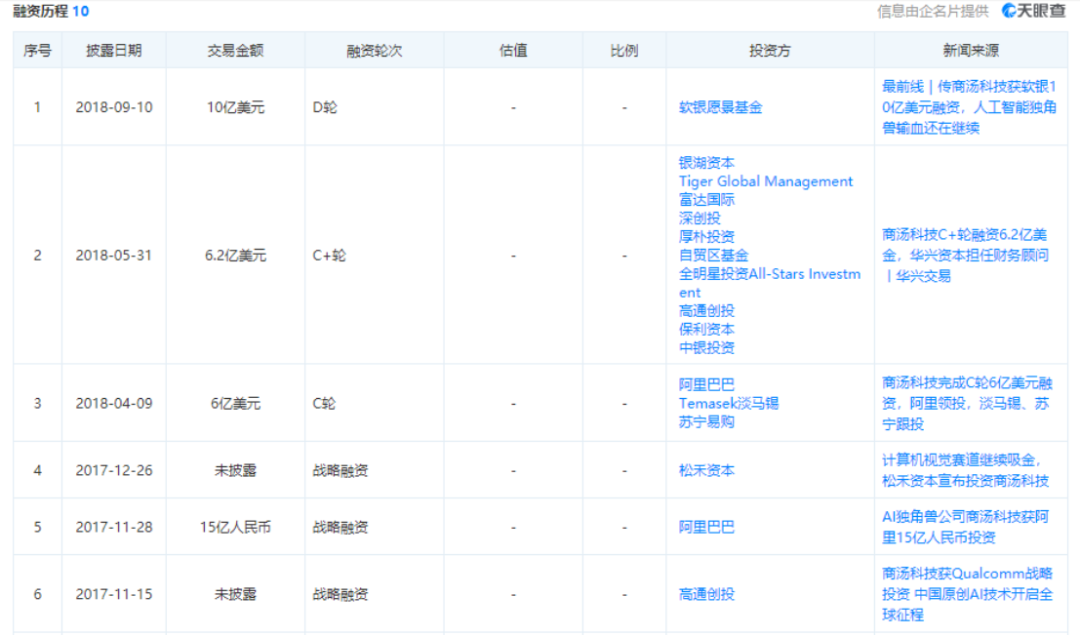Select the amount cell 6亿美元
This screenshot has width=1080, height=636.
point(236,403)
